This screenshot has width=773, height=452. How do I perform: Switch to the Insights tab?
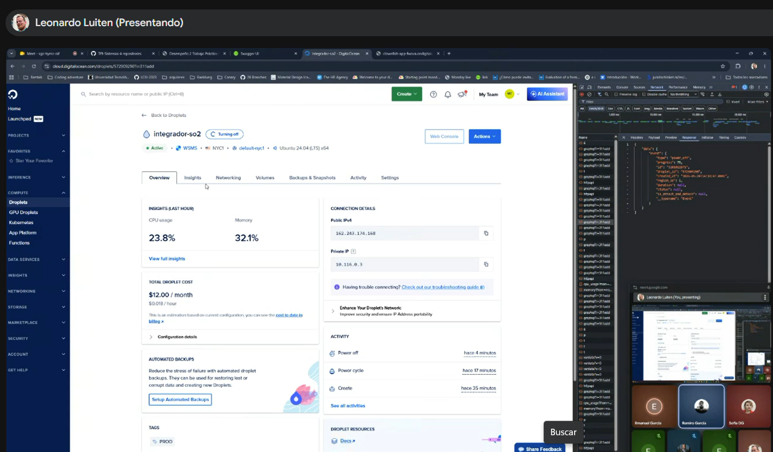193,177
